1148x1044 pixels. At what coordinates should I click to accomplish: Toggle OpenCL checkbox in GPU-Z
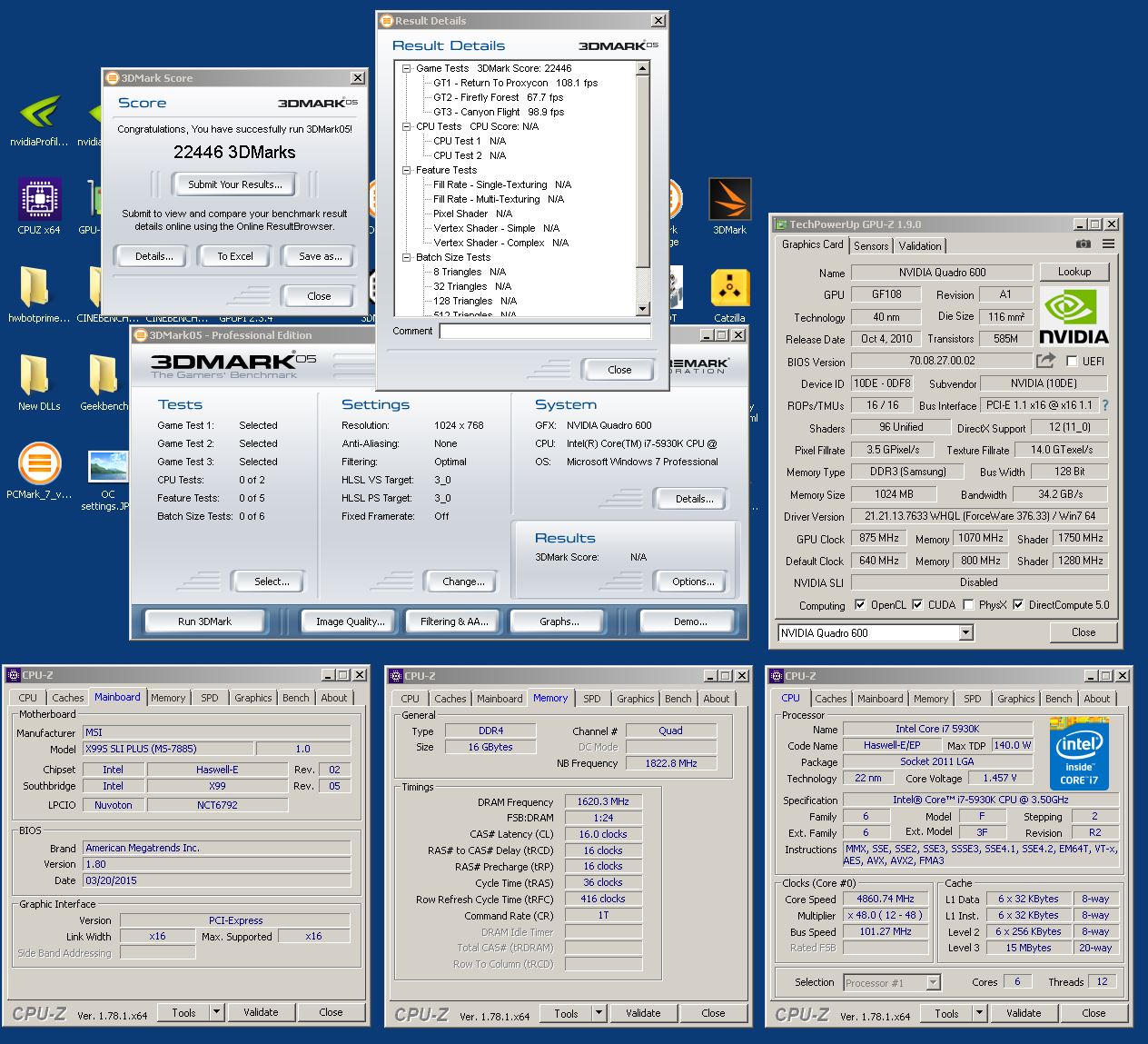click(x=860, y=604)
